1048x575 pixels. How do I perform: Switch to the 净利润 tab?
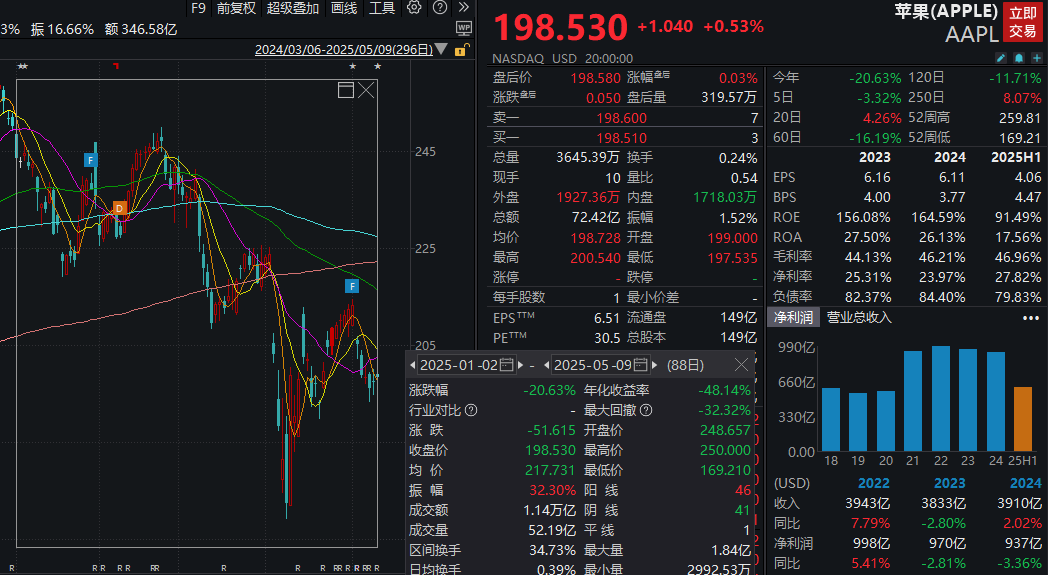(x=793, y=318)
